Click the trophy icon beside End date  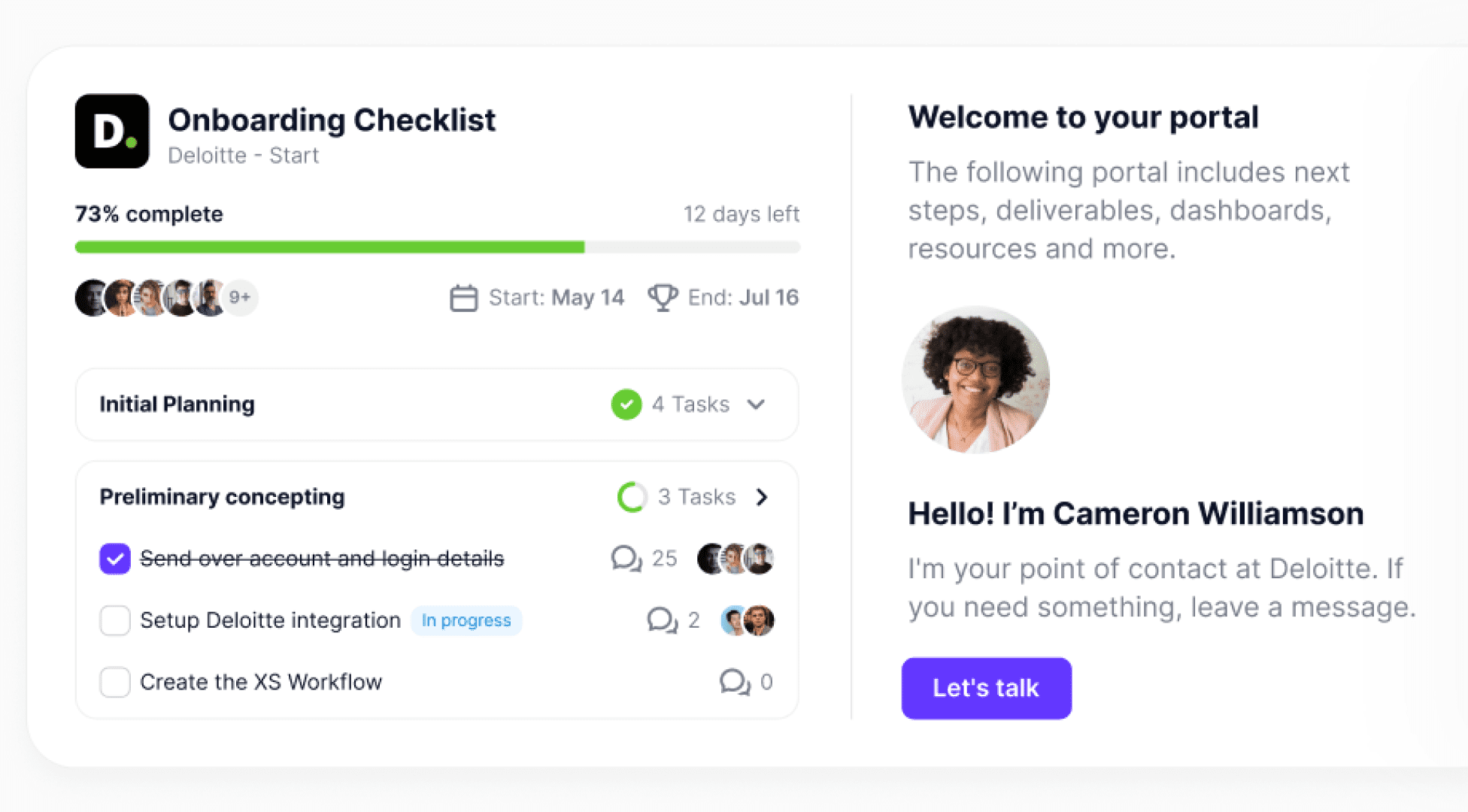663,298
